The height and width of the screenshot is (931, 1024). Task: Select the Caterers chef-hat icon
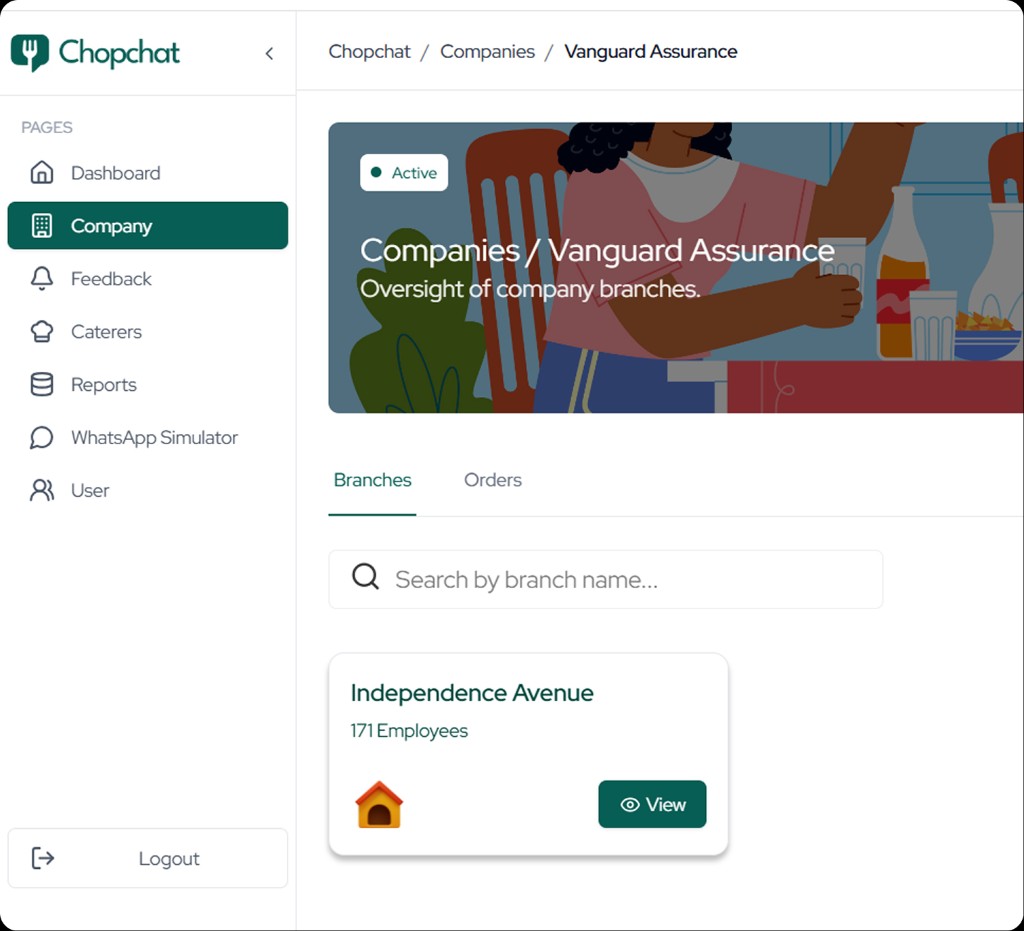[x=41, y=331]
